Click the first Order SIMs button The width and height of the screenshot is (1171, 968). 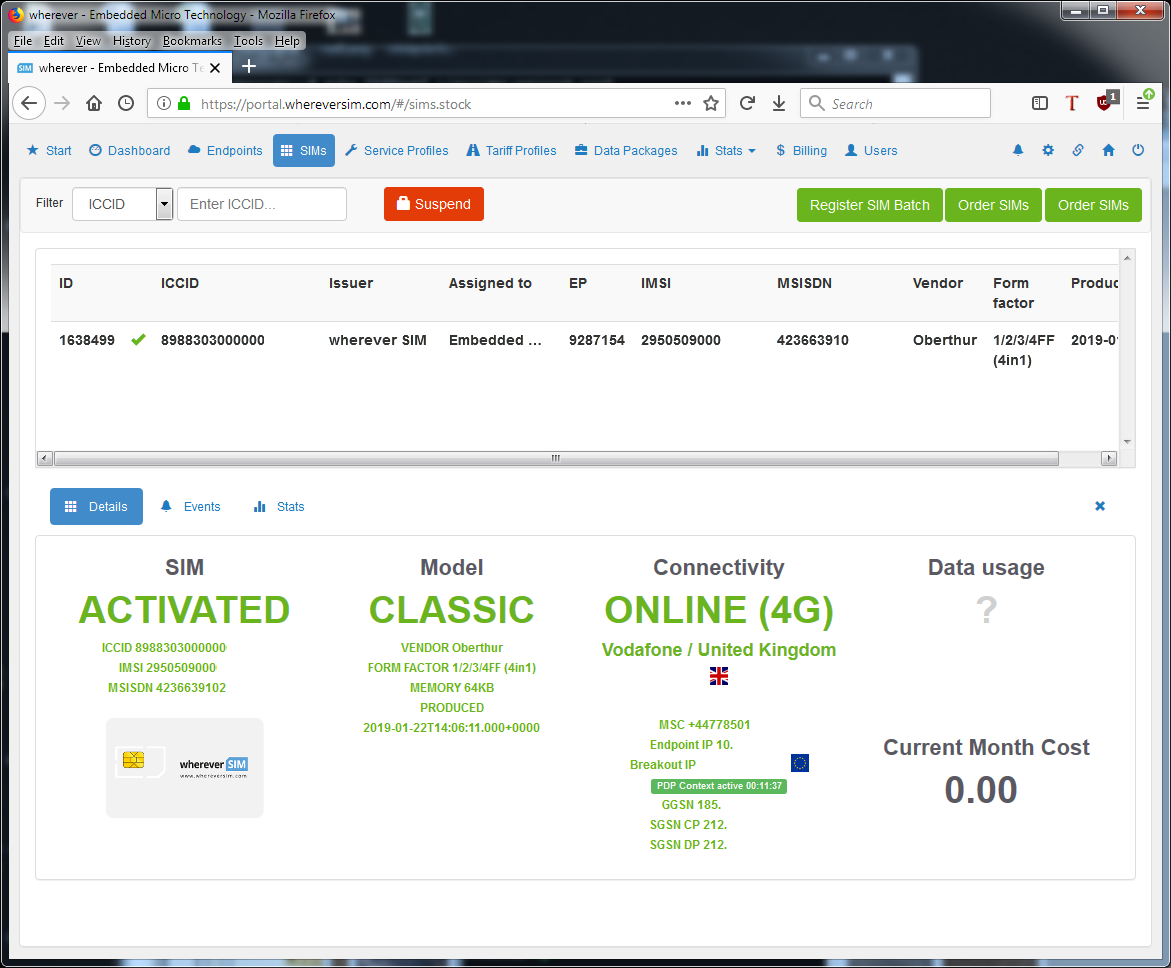[993, 205]
